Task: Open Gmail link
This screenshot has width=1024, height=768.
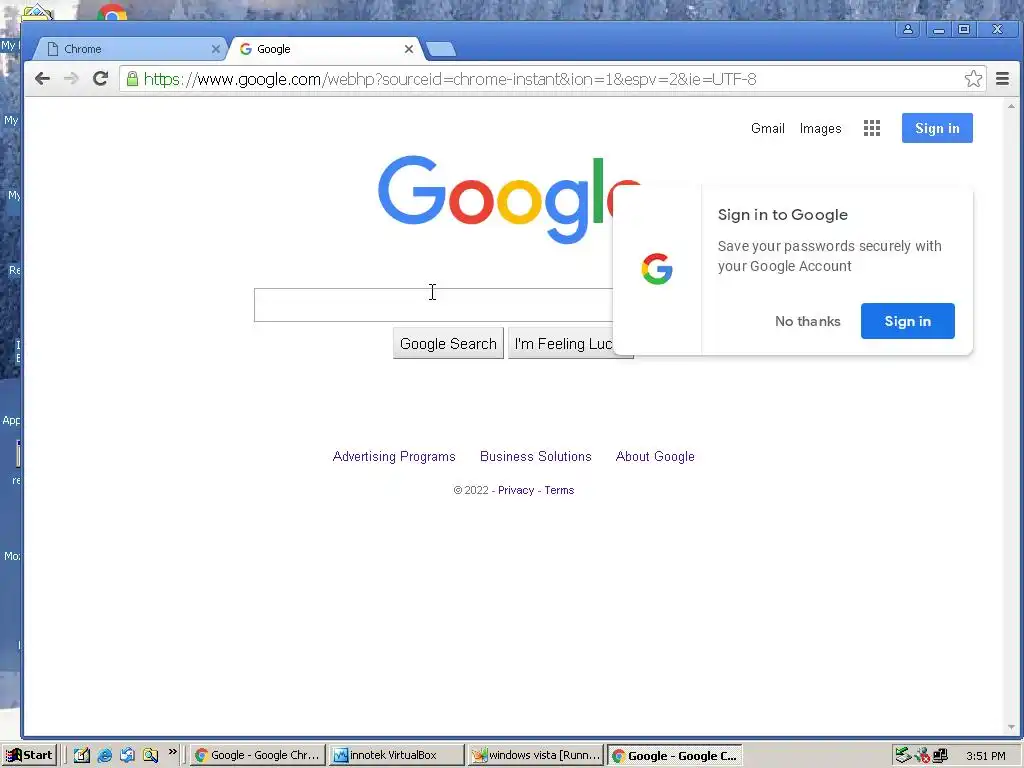Action: point(767,129)
